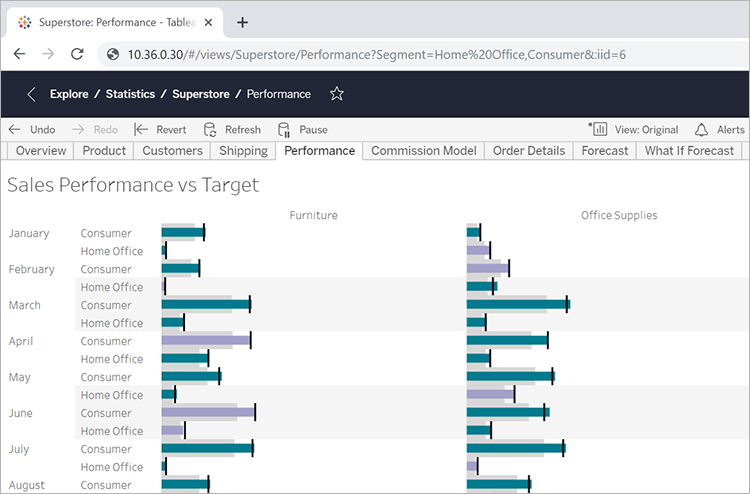
Task: Select July Consumer Office Supplies bar
Action: click(x=516, y=448)
